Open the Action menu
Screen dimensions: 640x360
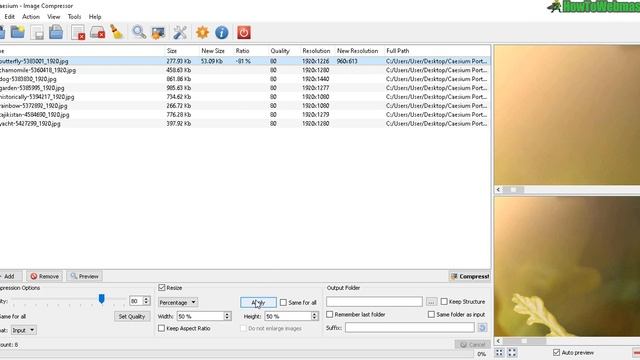point(31,17)
